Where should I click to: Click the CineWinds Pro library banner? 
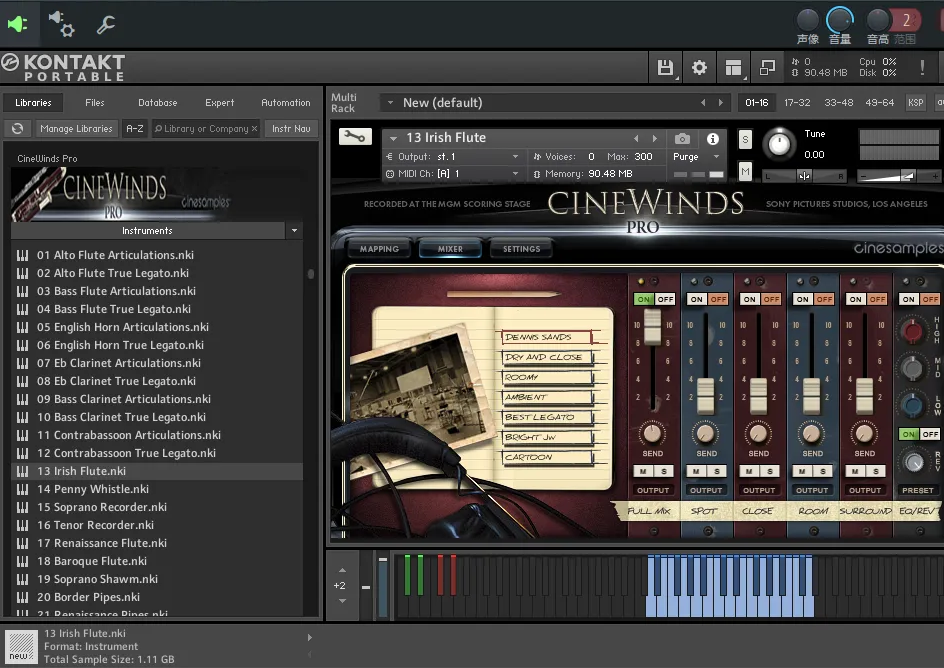[157, 194]
